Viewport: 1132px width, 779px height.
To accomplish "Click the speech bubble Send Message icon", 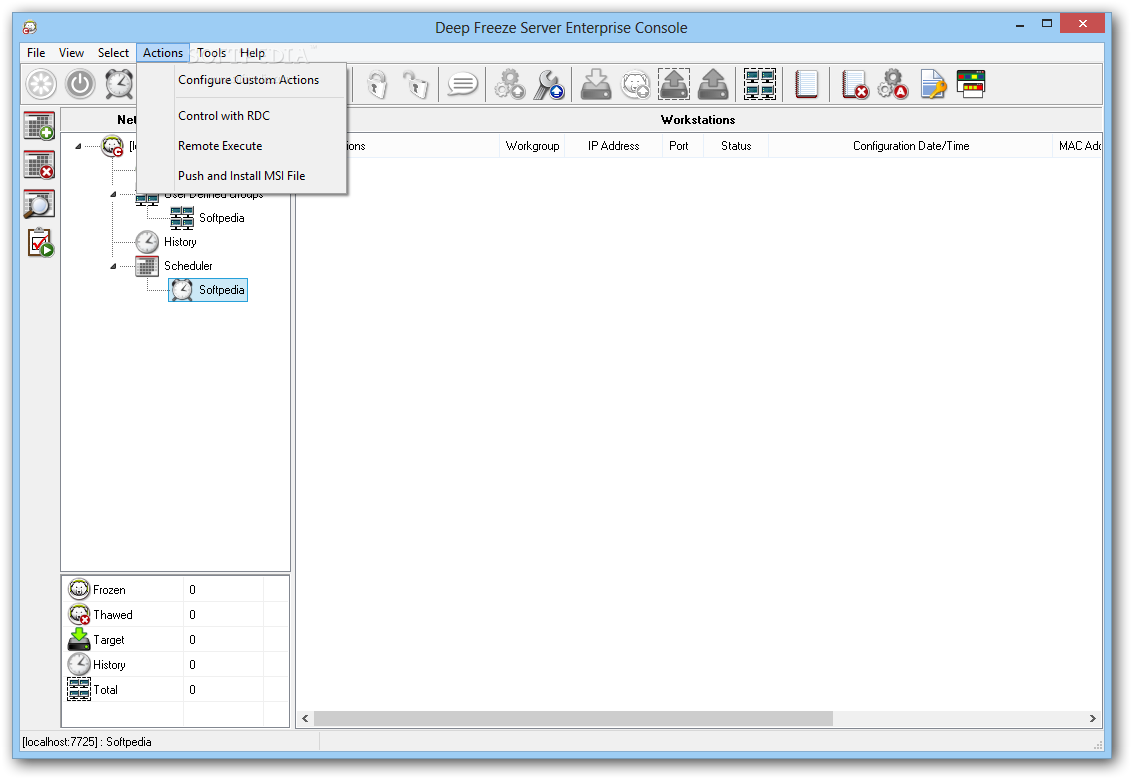I will [x=462, y=84].
